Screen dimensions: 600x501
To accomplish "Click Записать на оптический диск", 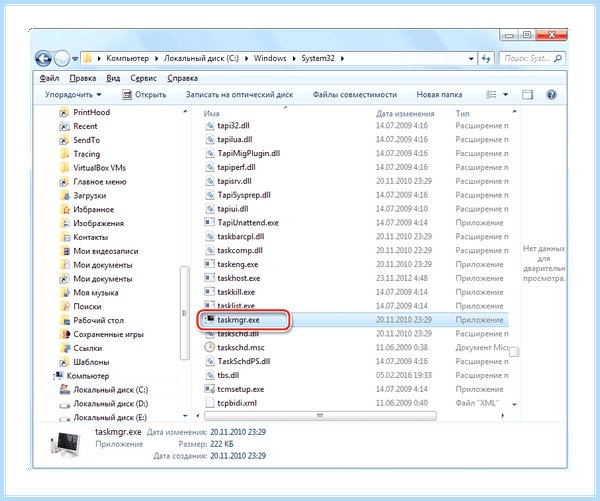I will (x=240, y=95).
